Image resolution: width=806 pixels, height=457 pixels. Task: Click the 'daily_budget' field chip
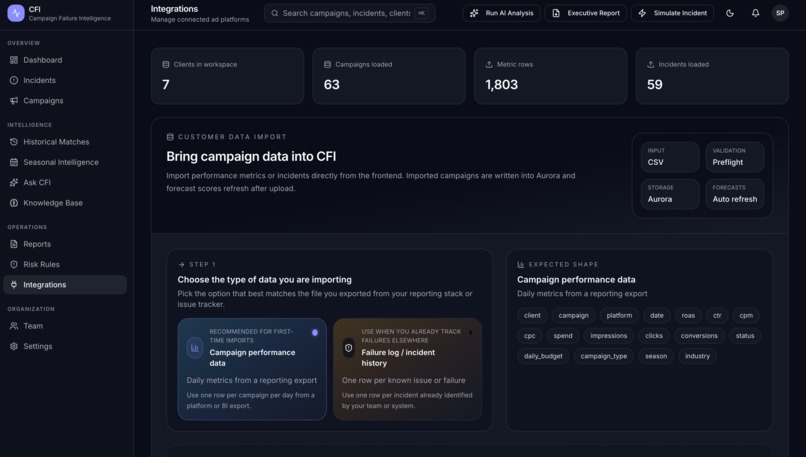point(543,356)
